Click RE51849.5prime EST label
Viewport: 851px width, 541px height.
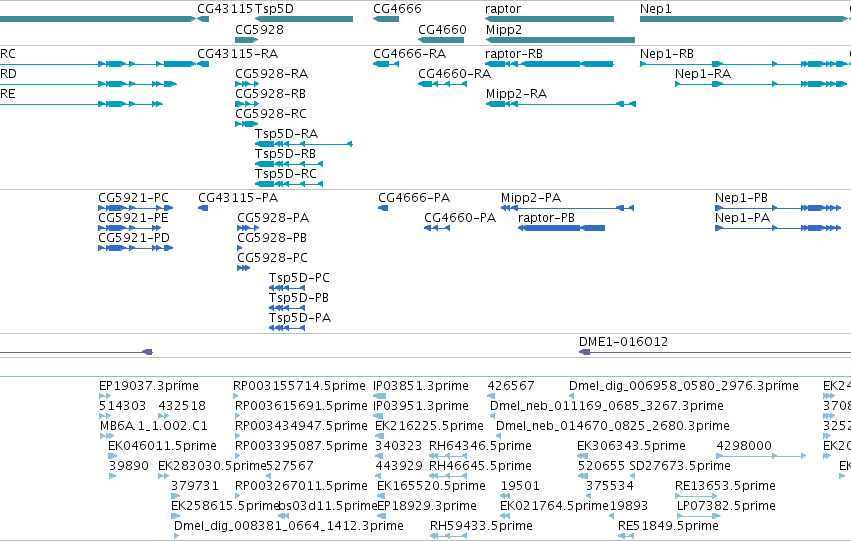(668, 526)
